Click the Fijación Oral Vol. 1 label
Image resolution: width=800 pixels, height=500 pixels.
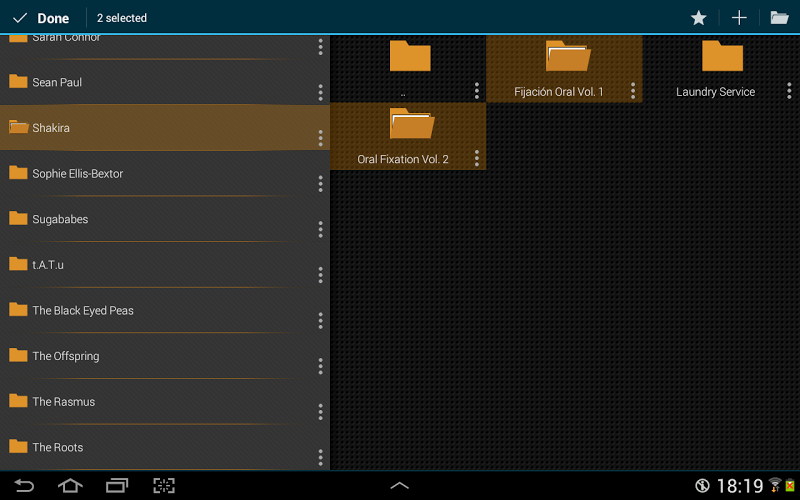point(559,92)
